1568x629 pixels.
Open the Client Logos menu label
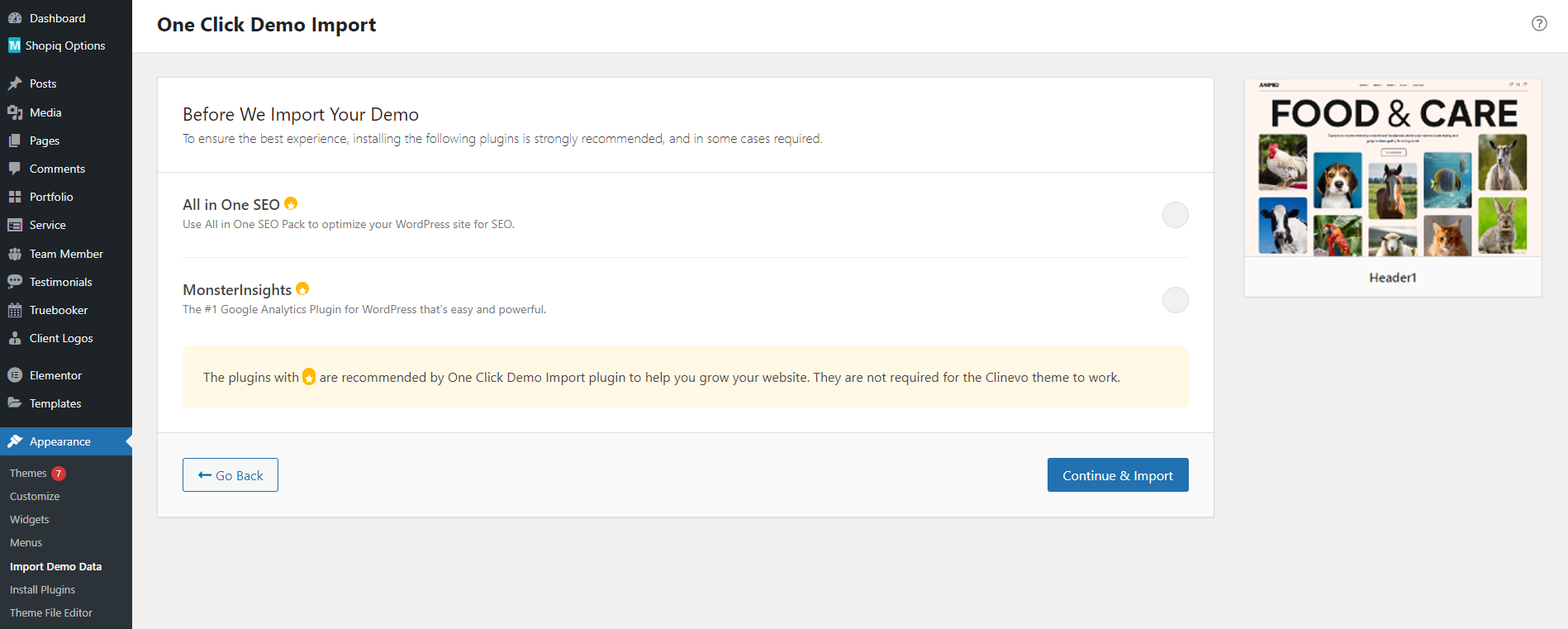(x=61, y=338)
